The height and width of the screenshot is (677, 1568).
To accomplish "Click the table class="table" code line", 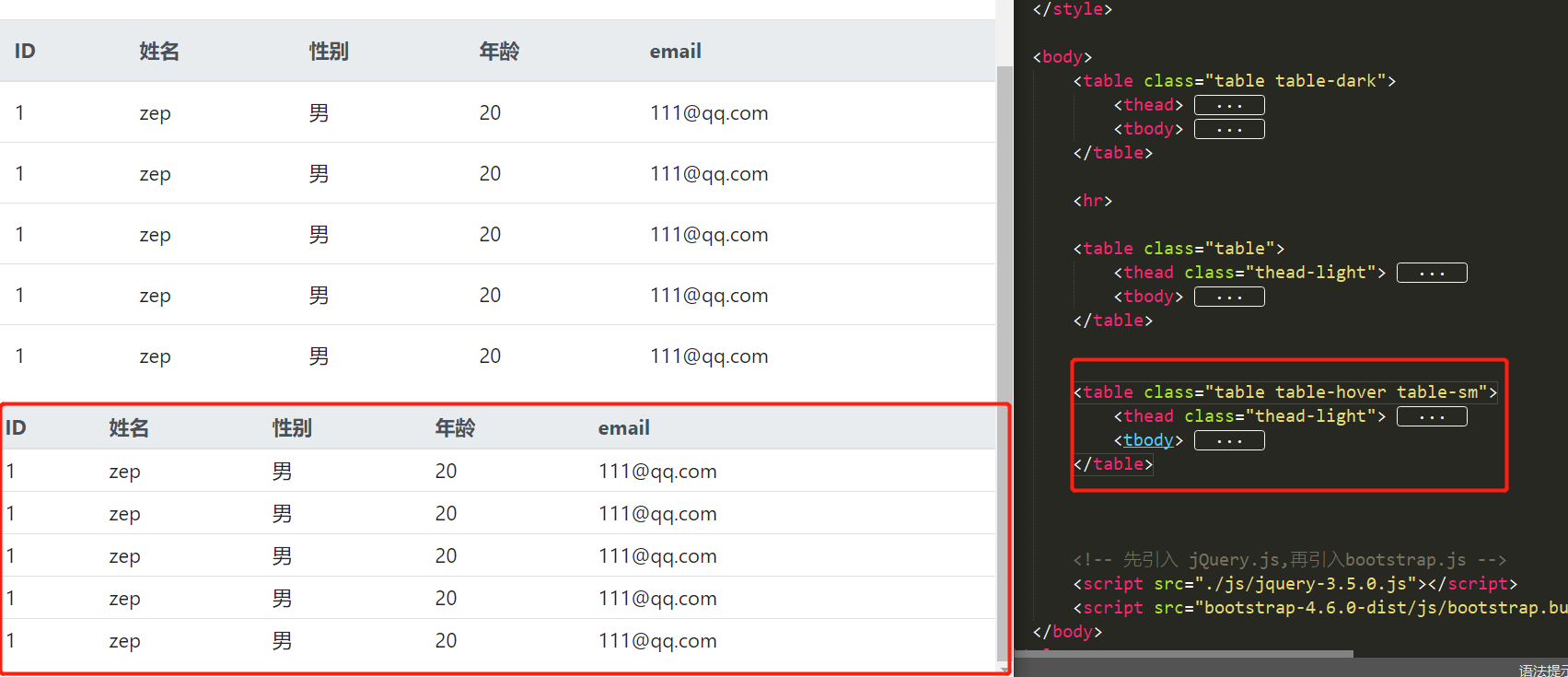I will click(x=1179, y=249).
